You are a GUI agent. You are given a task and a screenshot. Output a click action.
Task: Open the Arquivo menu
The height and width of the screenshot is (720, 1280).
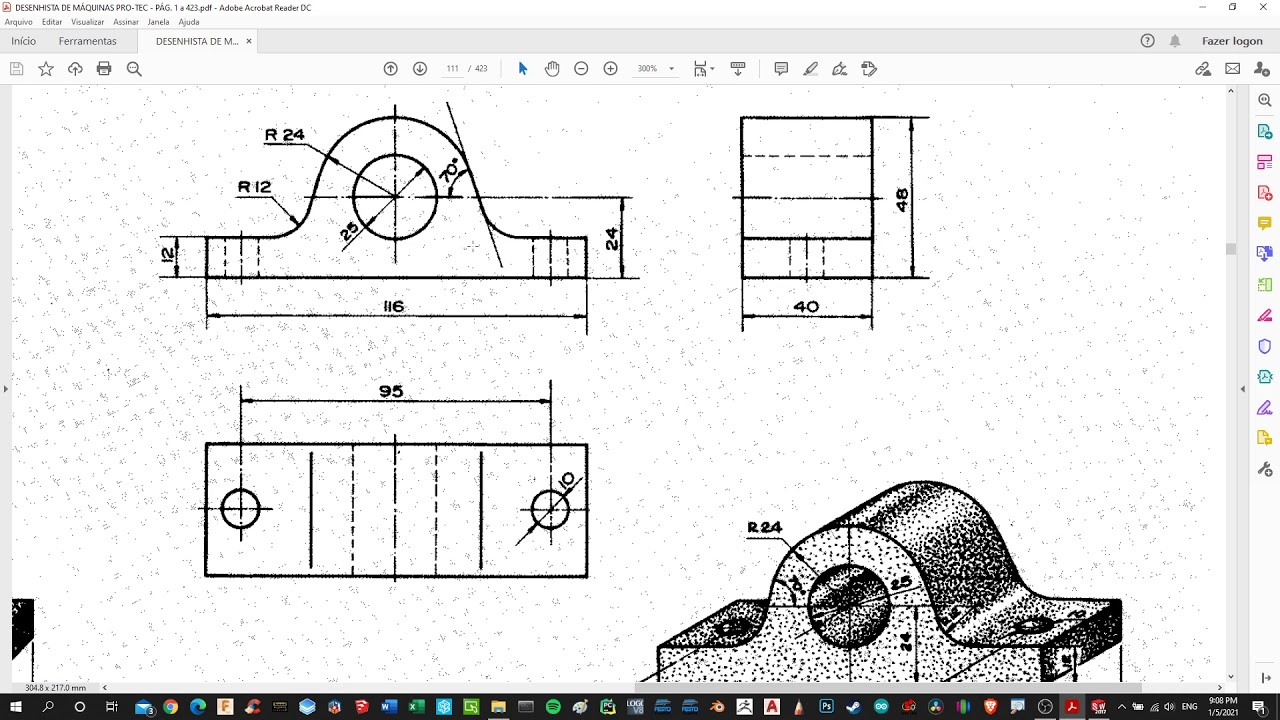click(x=19, y=22)
